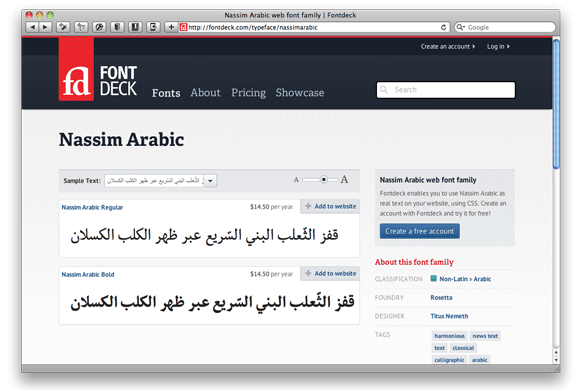Go forward with the browser forward arrow
This screenshot has height=390, width=580.
[45, 27]
